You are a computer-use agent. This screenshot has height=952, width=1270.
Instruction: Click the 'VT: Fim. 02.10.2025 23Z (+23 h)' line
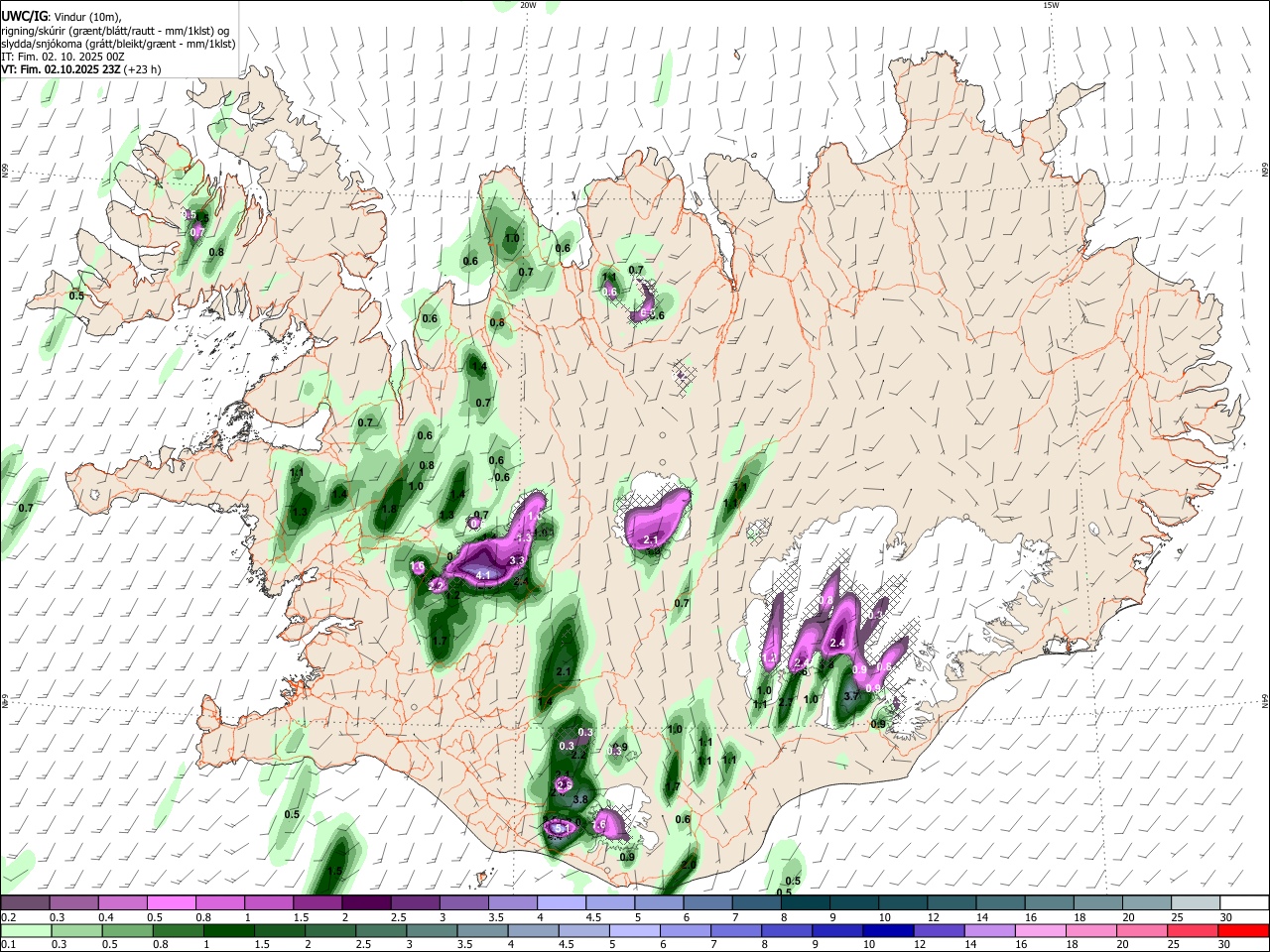(x=80, y=69)
